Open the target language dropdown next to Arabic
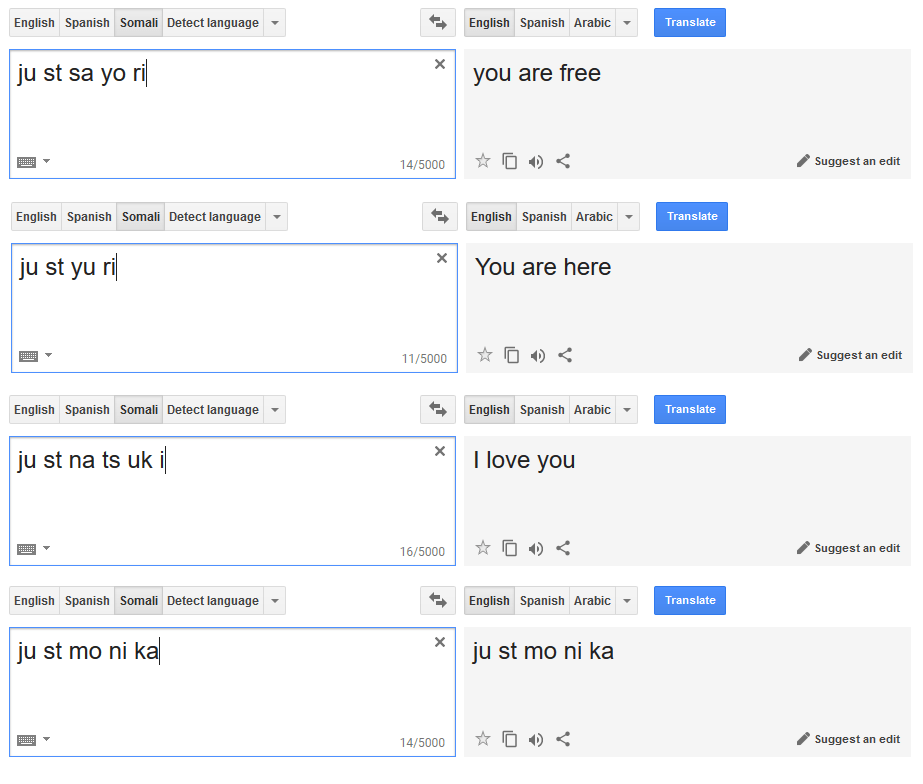Image resolution: width=923 pixels, height=784 pixels. coord(627,22)
